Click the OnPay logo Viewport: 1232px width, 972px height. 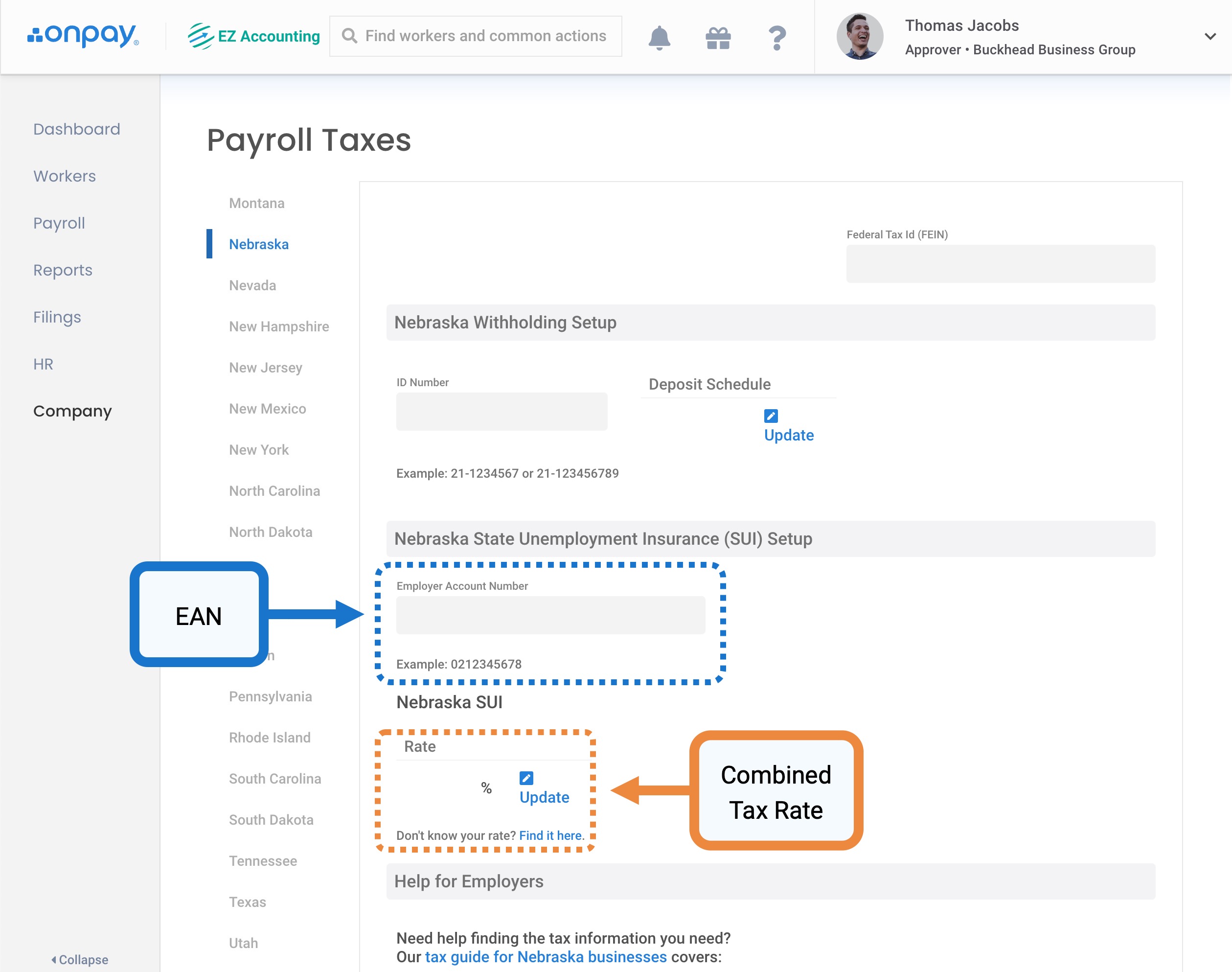point(83,35)
